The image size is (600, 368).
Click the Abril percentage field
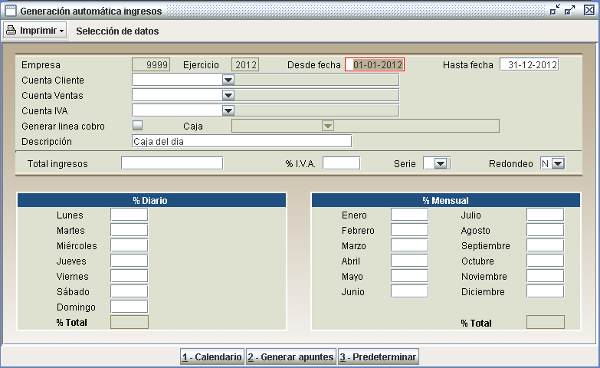tap(409, 261)
